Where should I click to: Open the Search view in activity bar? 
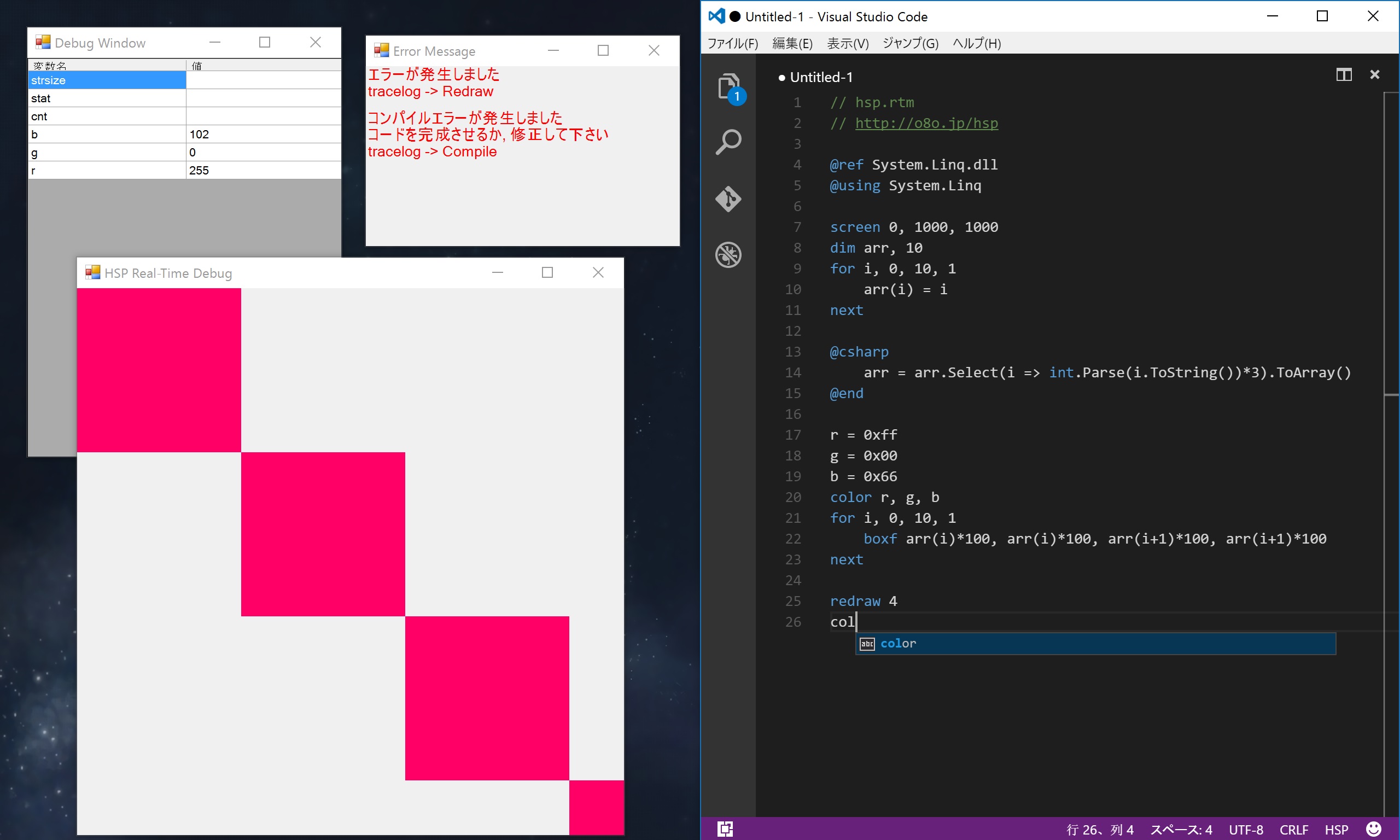click(728, 142)
